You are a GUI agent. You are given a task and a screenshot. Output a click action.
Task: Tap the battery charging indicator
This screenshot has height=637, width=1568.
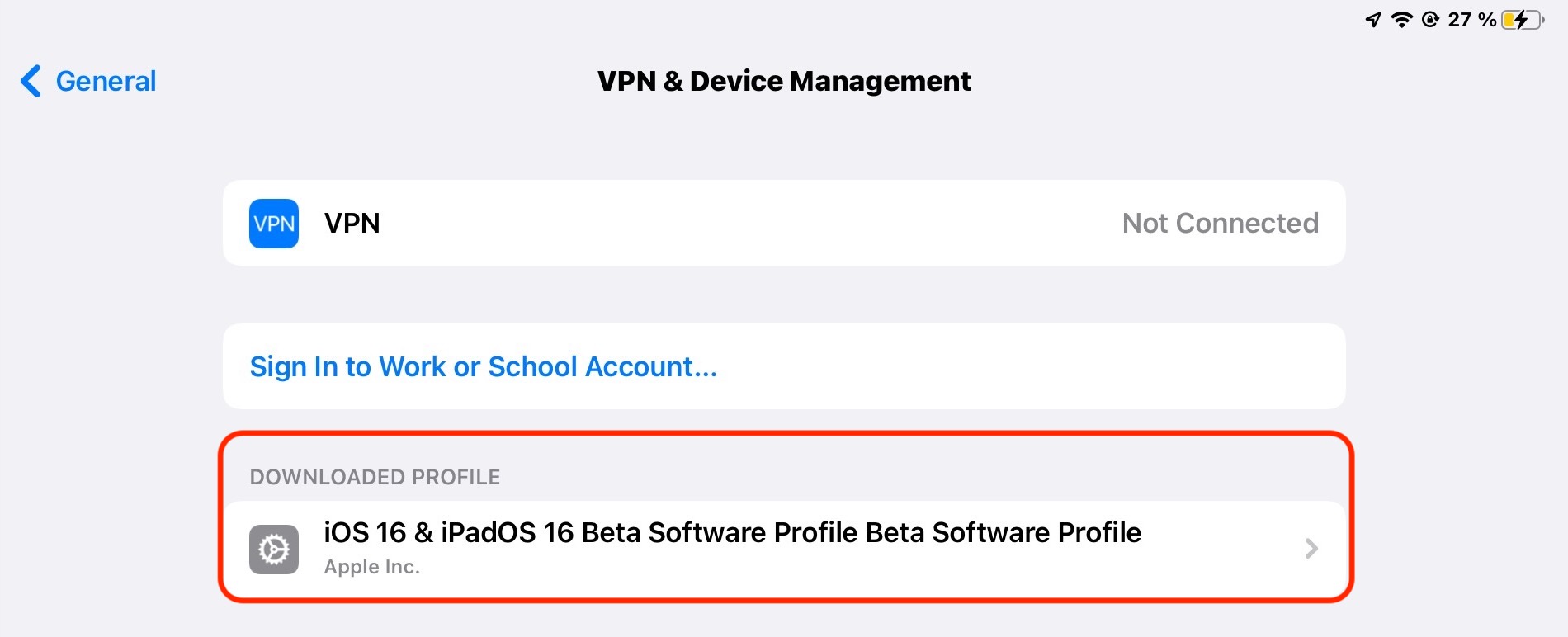point(1522,19)
